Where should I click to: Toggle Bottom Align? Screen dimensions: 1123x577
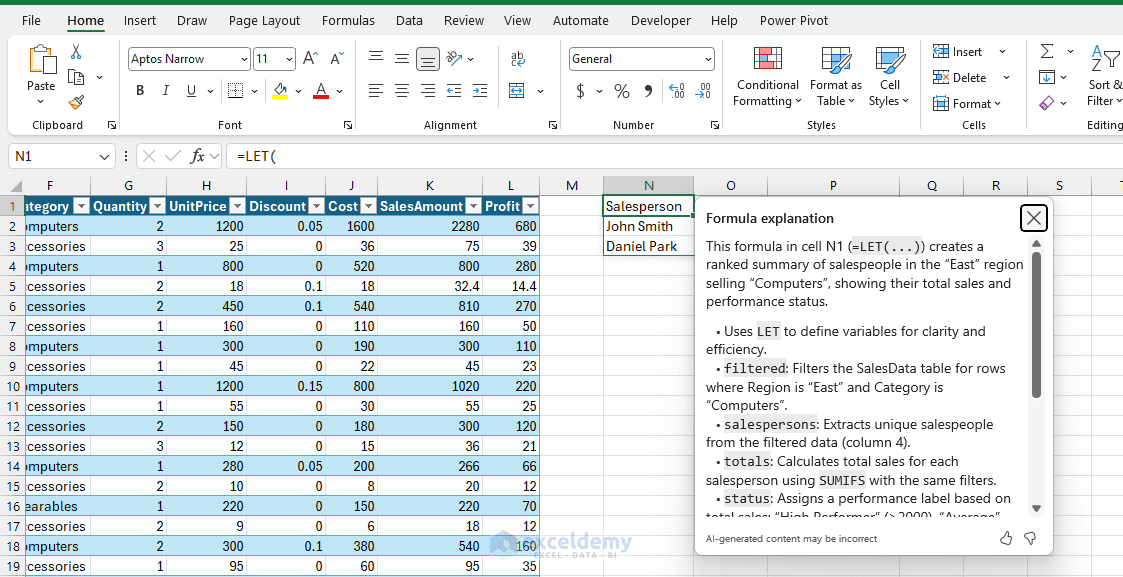click(428, 59)
